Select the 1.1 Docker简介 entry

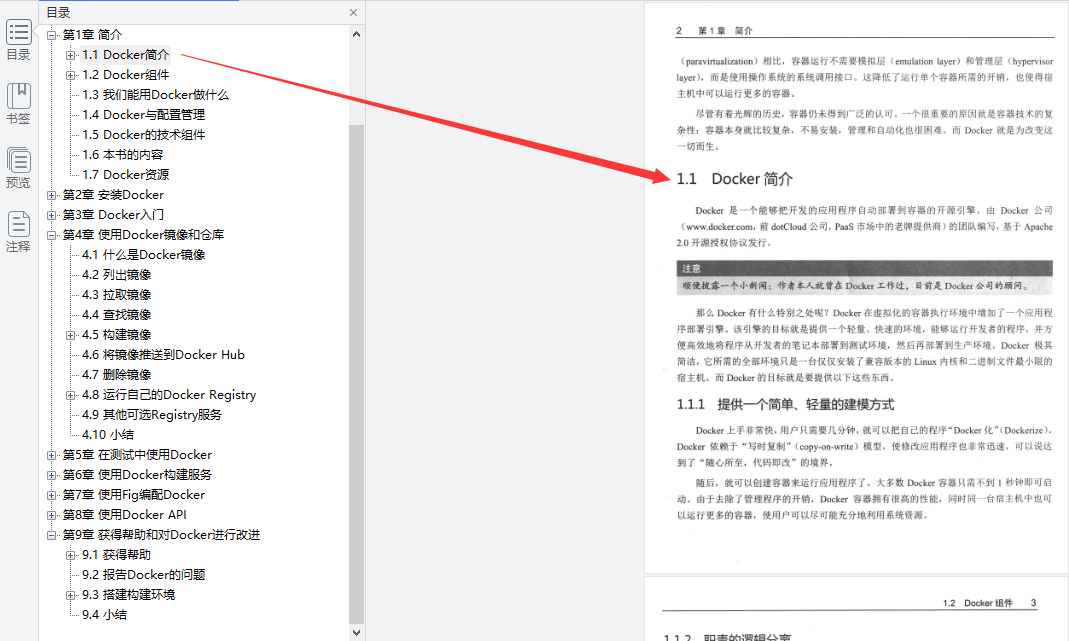[x=125, y=54]
